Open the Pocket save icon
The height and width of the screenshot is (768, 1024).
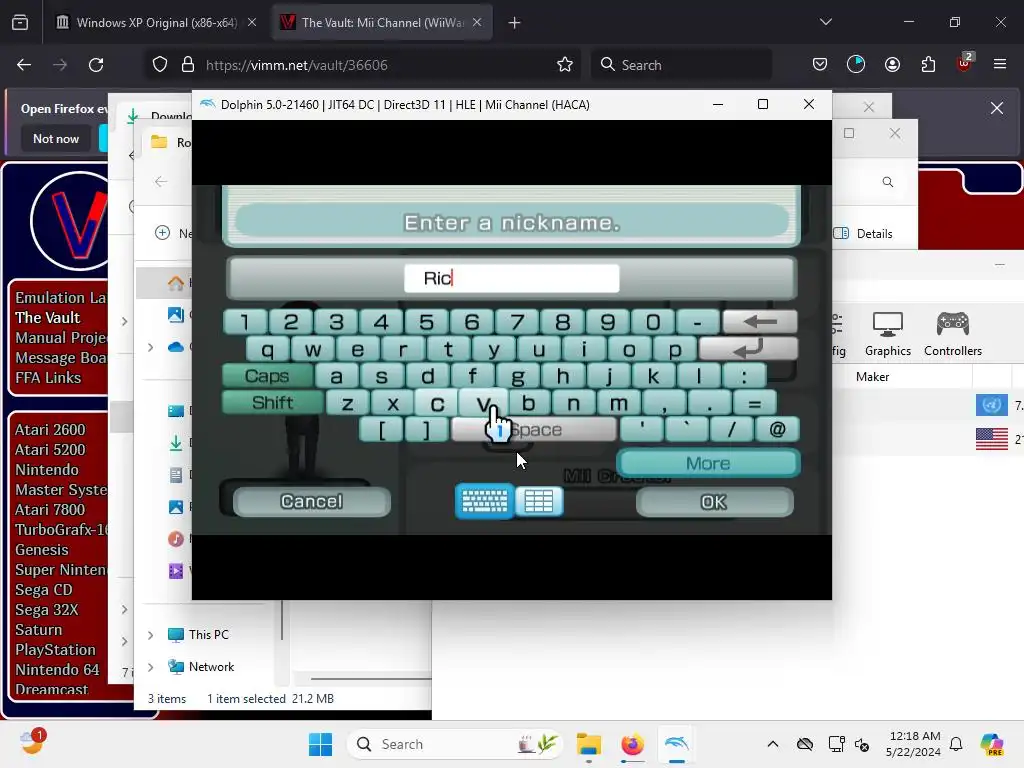pyautogui.click(x=820, y=65)
